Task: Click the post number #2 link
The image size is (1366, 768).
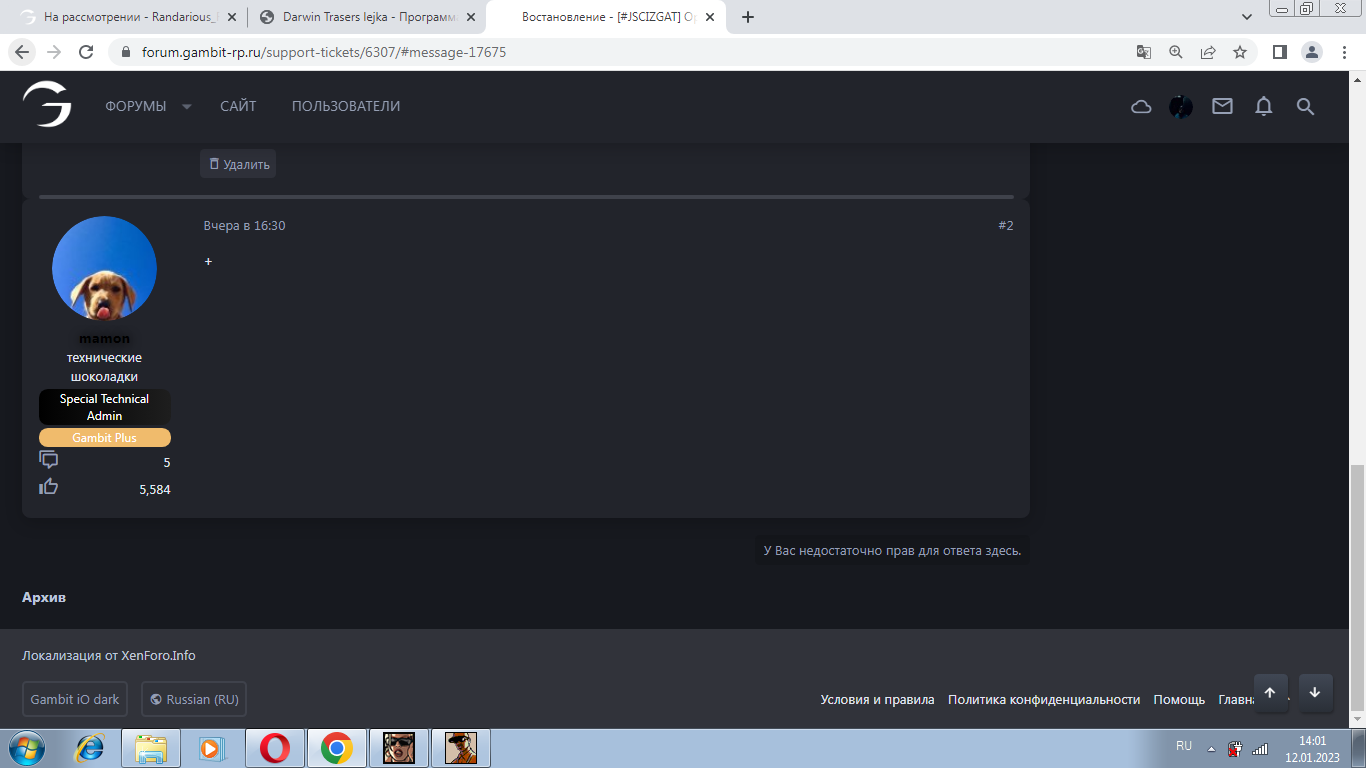Action: pos(1005,226)
